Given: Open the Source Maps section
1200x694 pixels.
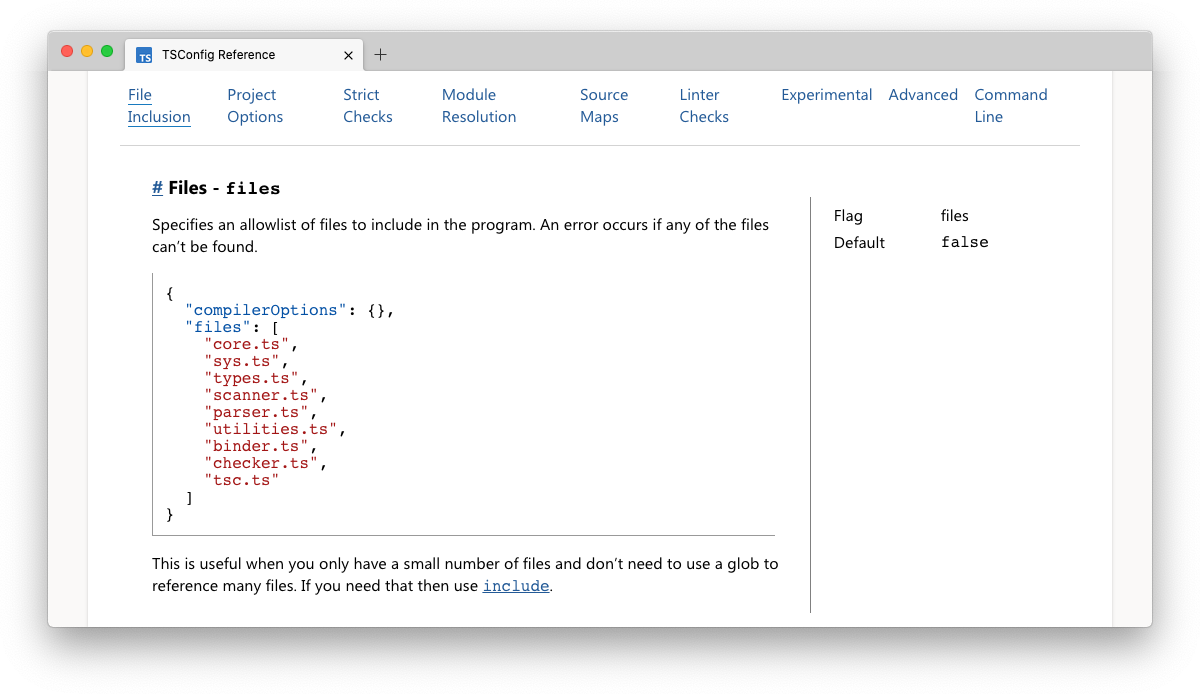Looking at the screenshot, I should point(604,105).
